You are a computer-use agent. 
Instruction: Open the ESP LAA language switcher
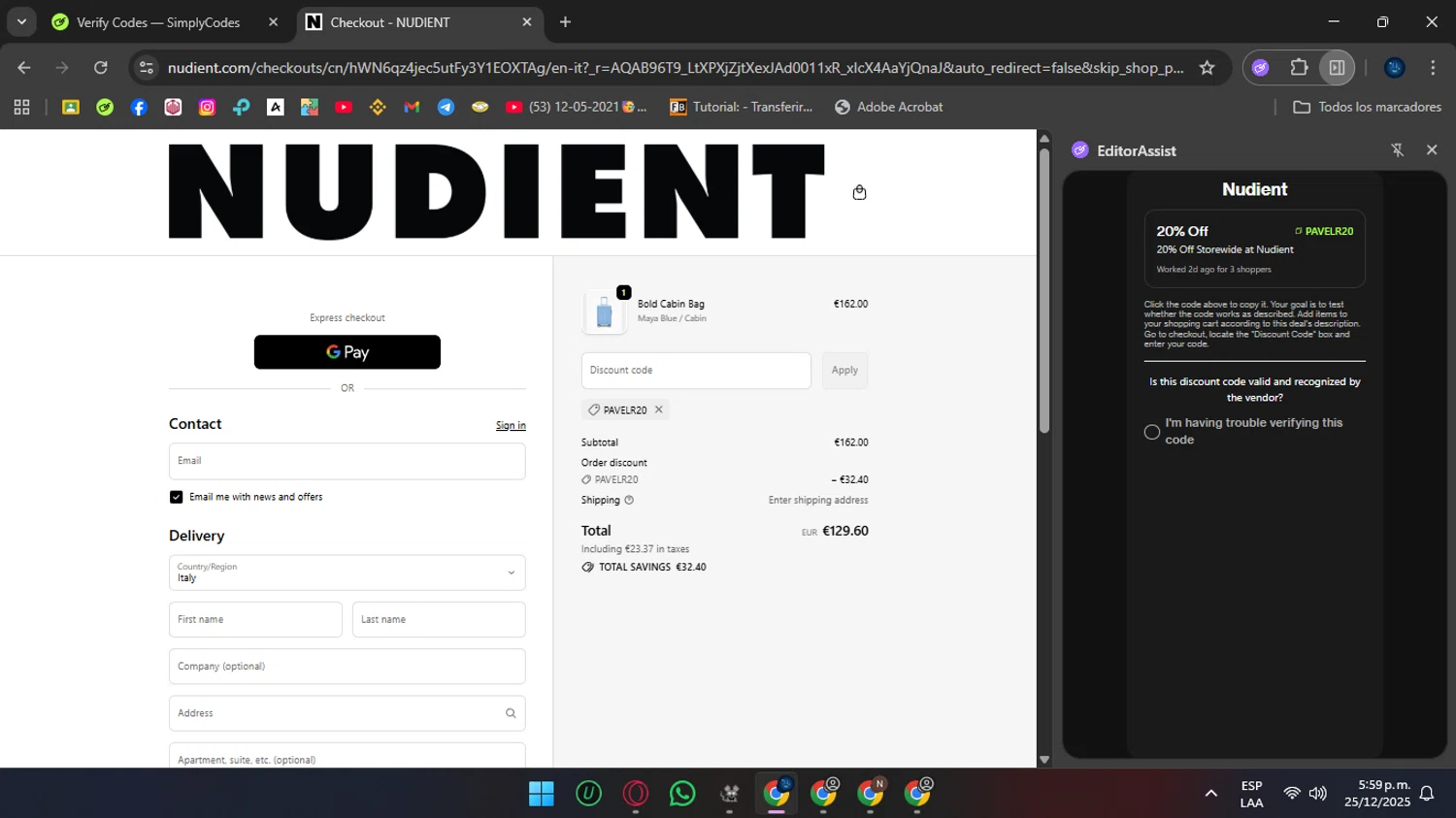click(1251, 794)
